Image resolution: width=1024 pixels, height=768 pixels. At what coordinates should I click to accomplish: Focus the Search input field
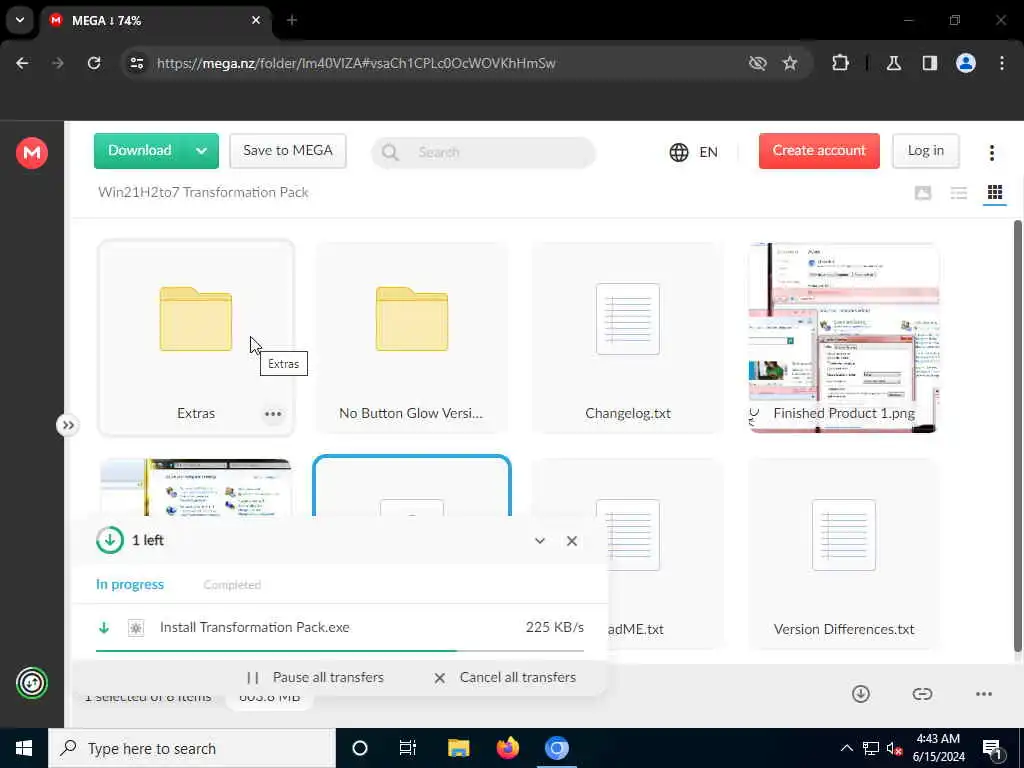point(483,152)
